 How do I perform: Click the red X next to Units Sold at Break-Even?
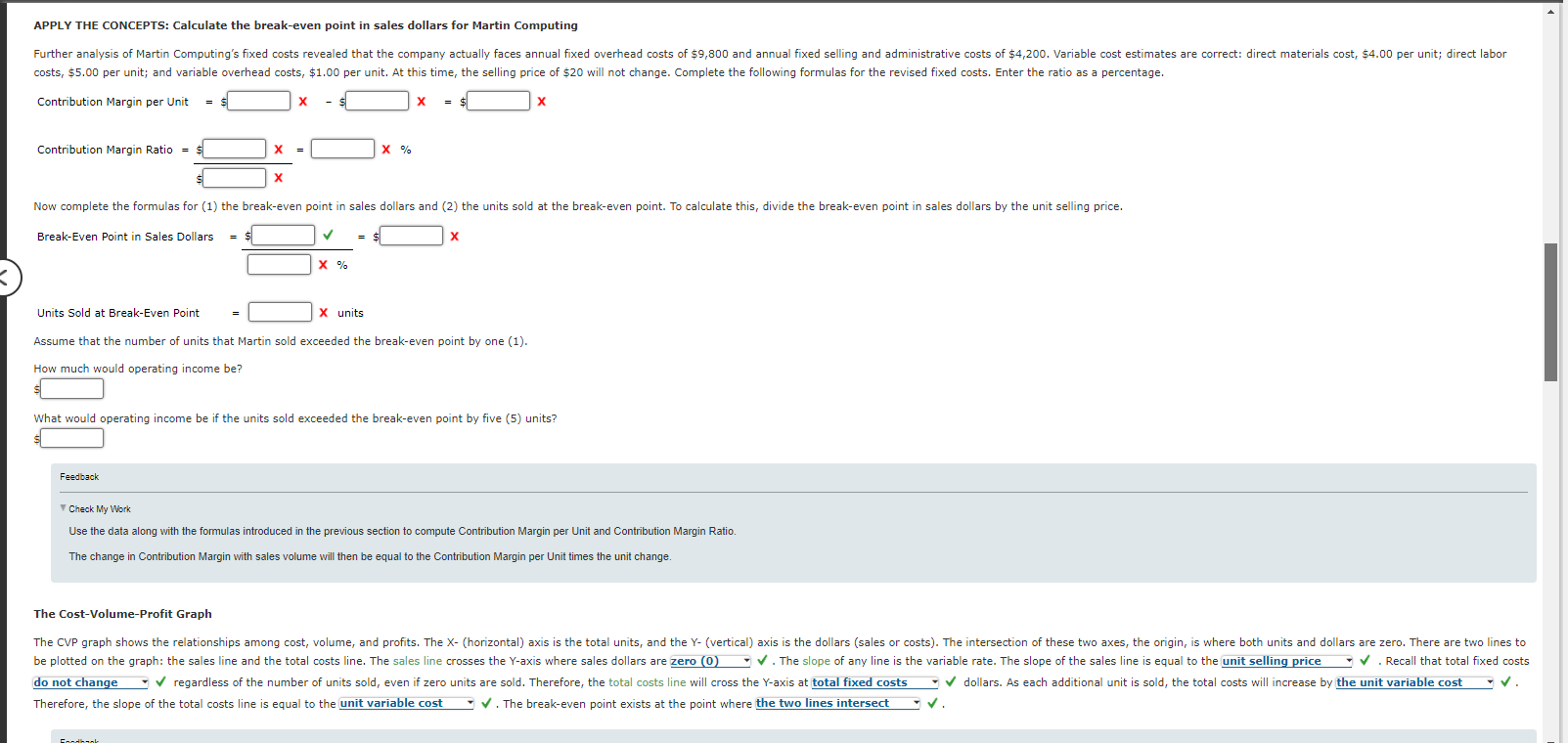(x=323, y=312)
